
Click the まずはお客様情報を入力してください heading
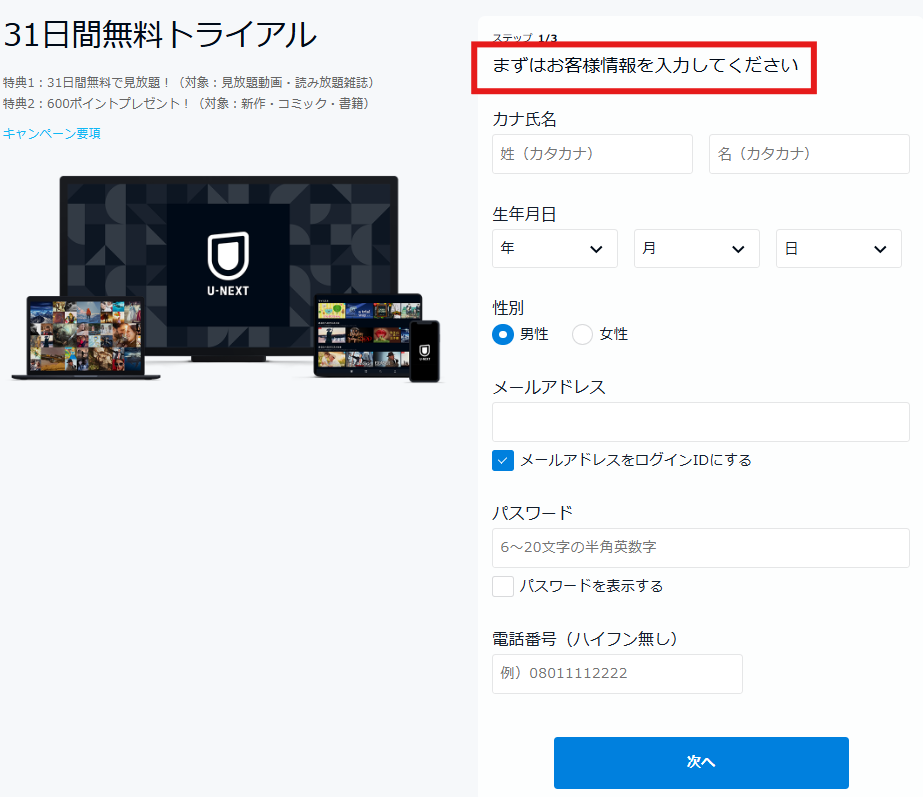pyautogui.click(x=645, y=66)
